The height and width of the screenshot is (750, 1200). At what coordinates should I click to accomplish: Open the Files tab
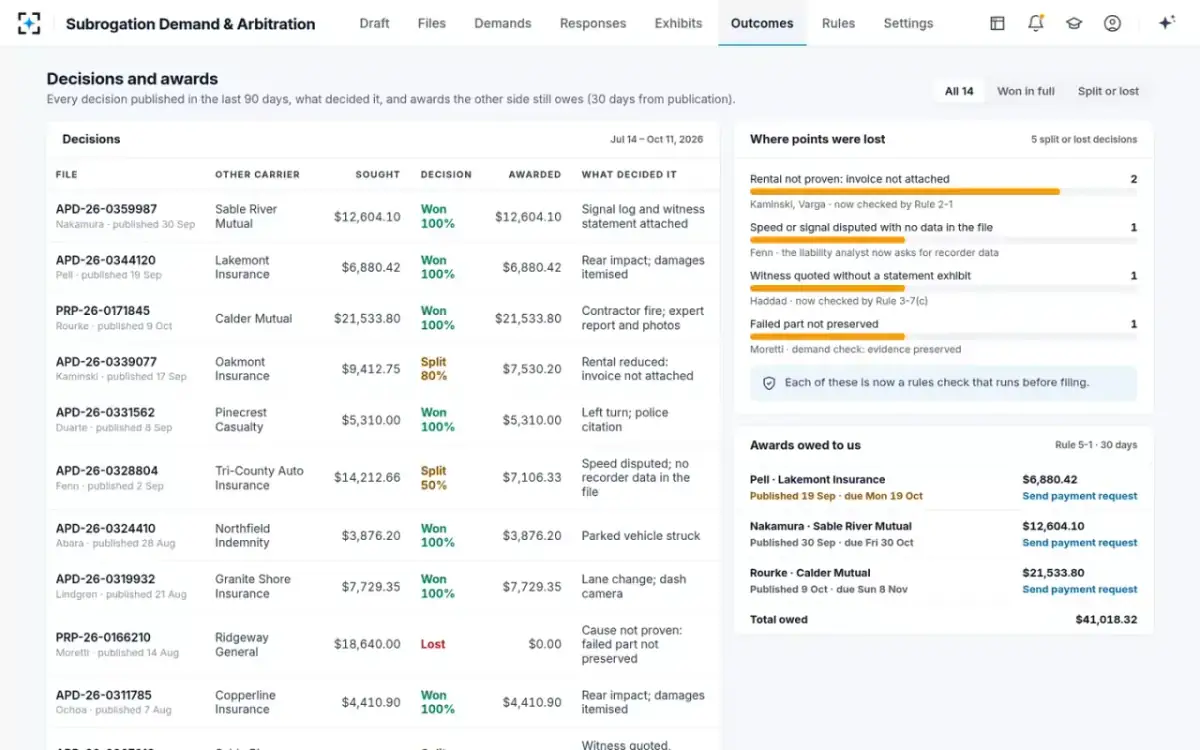coord(432,23)
